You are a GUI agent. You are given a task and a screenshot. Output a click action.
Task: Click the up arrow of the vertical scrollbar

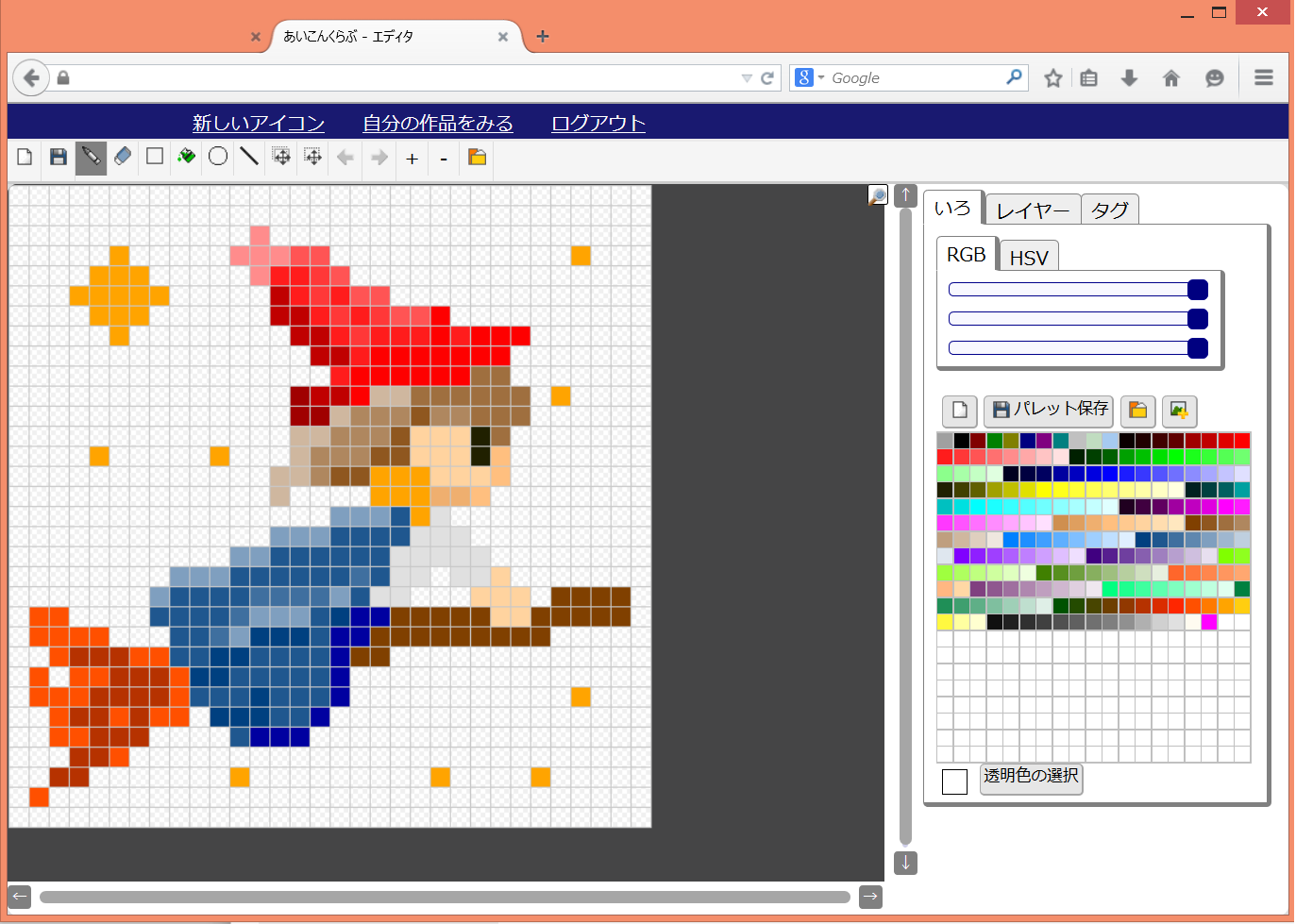(906, 195)
